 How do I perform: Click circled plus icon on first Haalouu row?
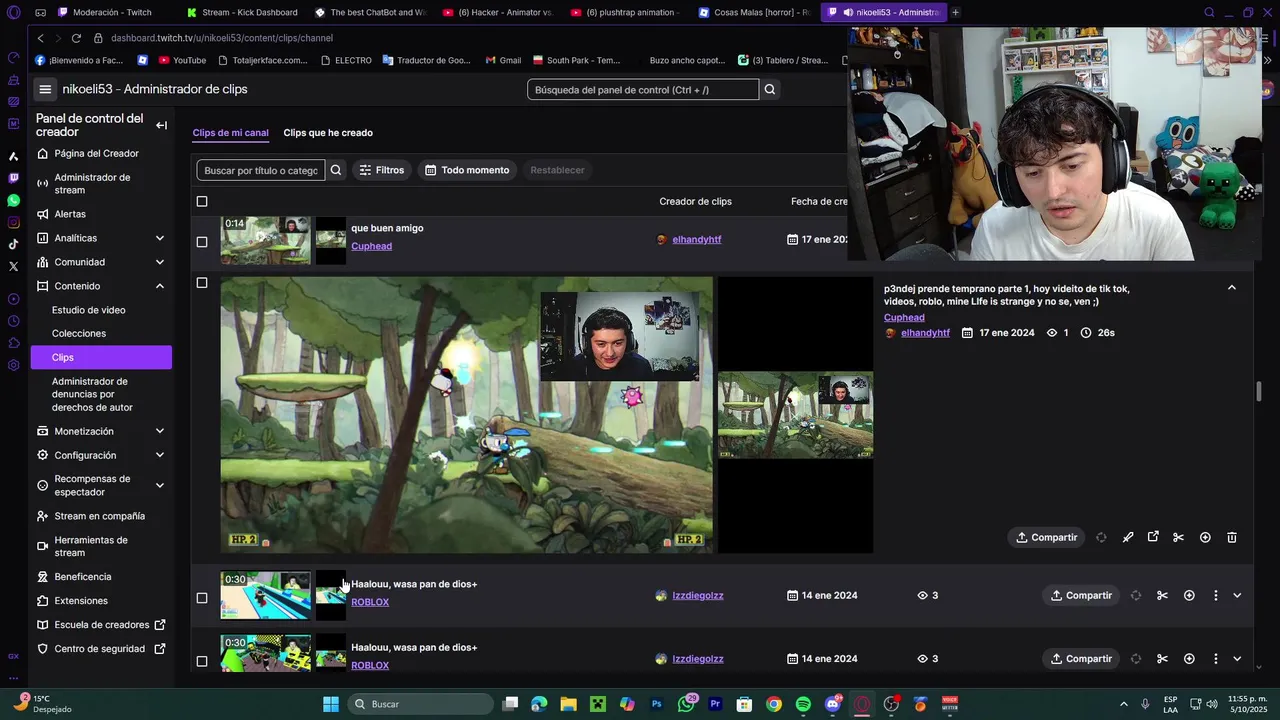[1189, 595]
